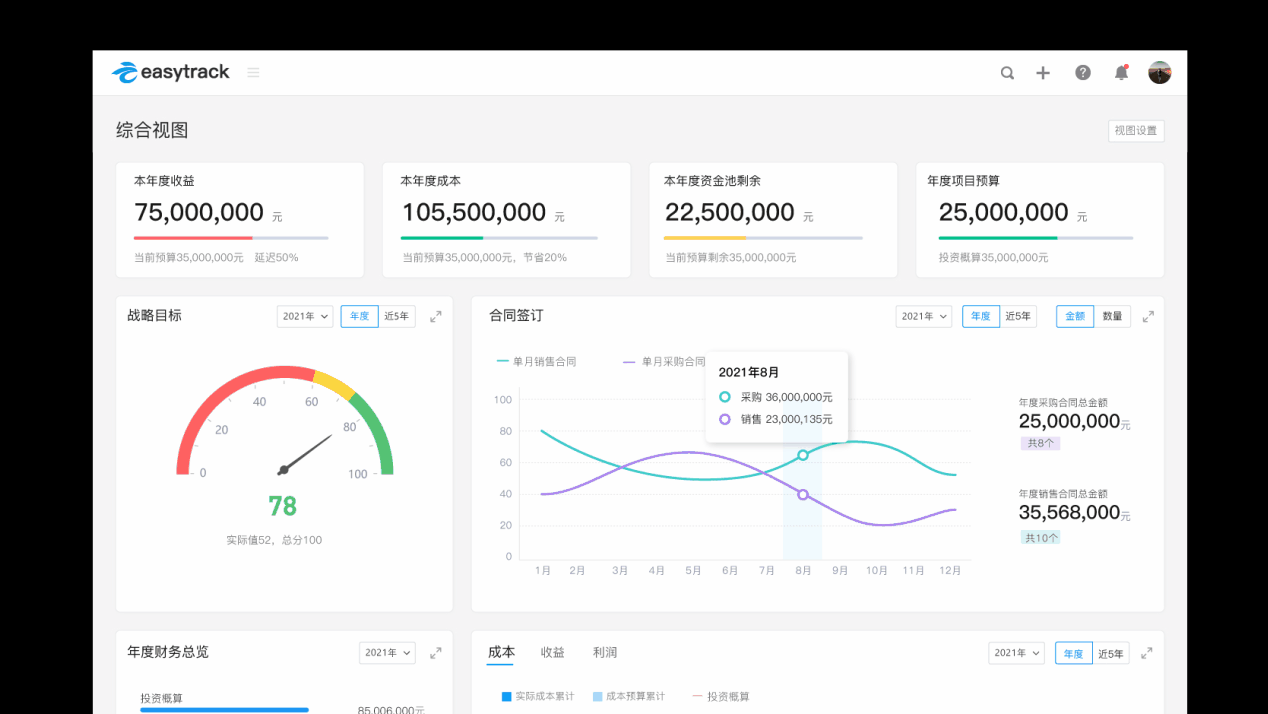Open the help question mark icon

[x=1083, y=73]
